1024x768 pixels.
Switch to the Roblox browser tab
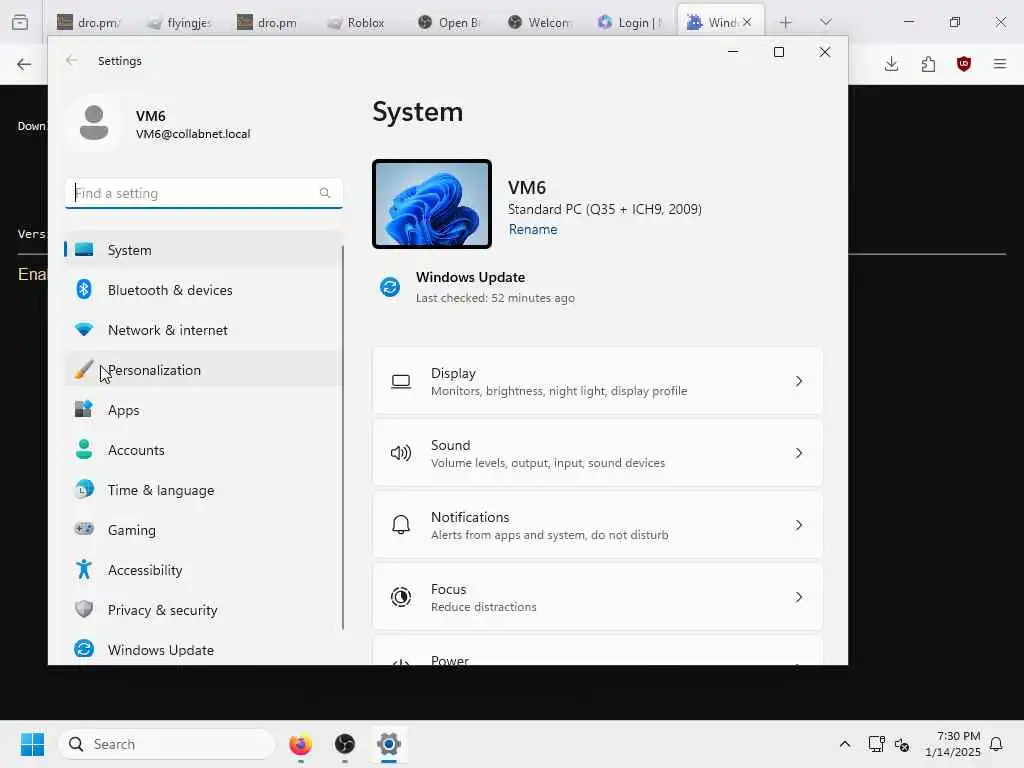point(357,22)
